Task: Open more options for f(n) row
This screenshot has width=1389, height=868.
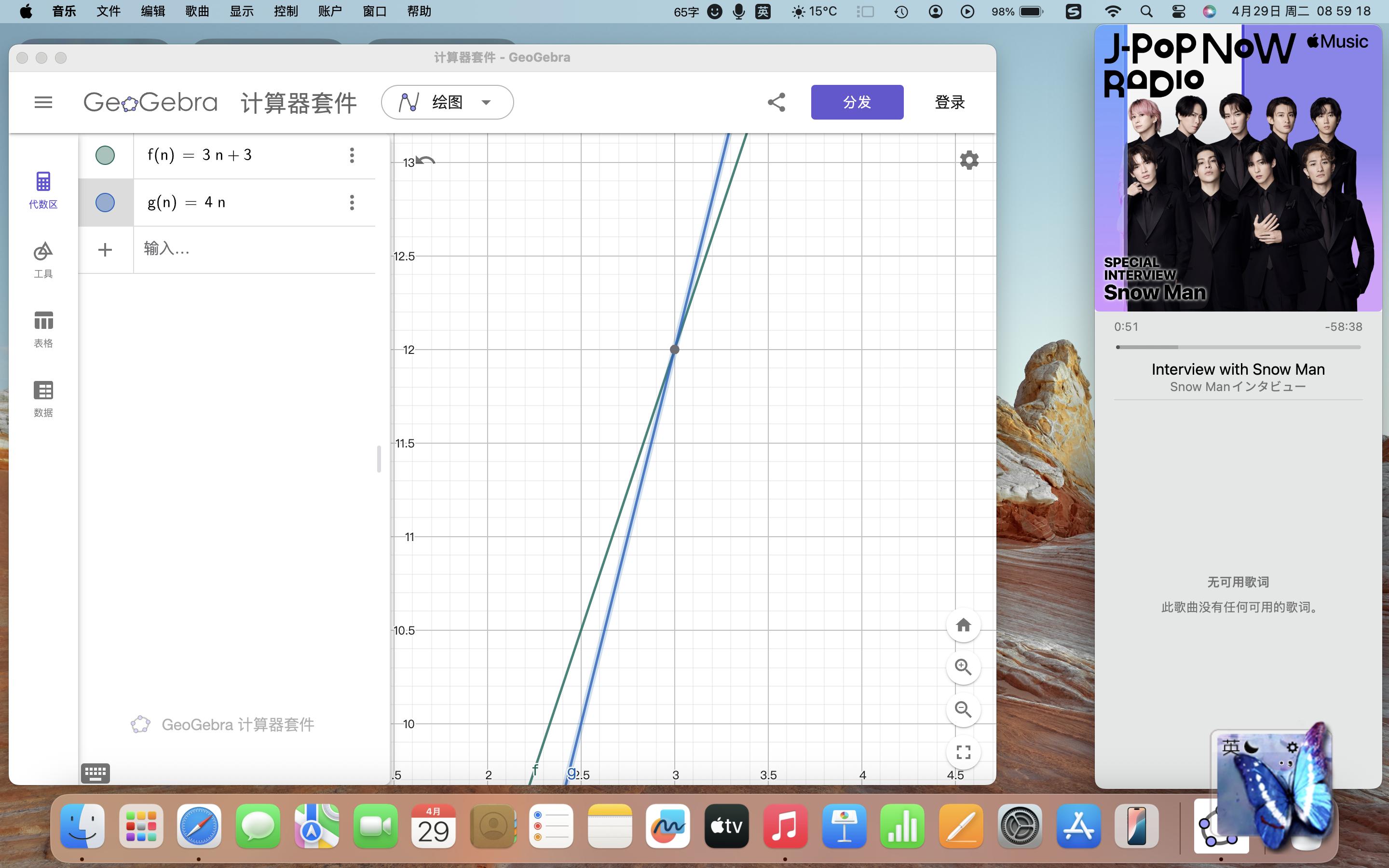Action: point(352,155)
